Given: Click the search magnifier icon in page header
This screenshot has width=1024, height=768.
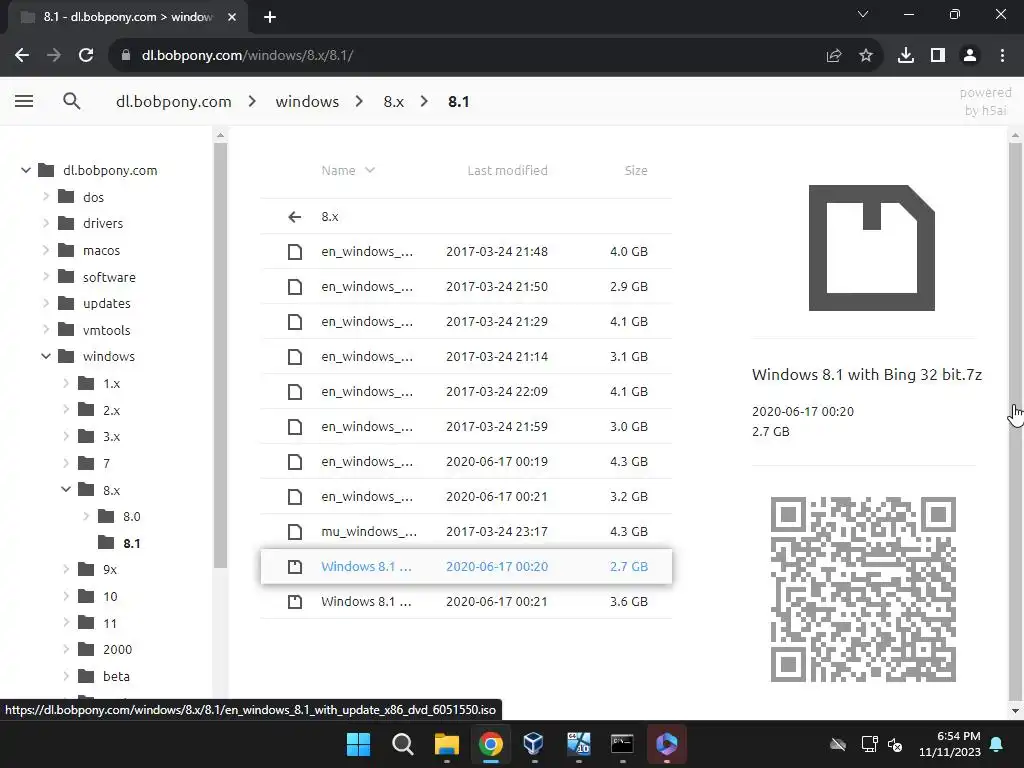Looking at the screenshot, I should pos(72,101).
